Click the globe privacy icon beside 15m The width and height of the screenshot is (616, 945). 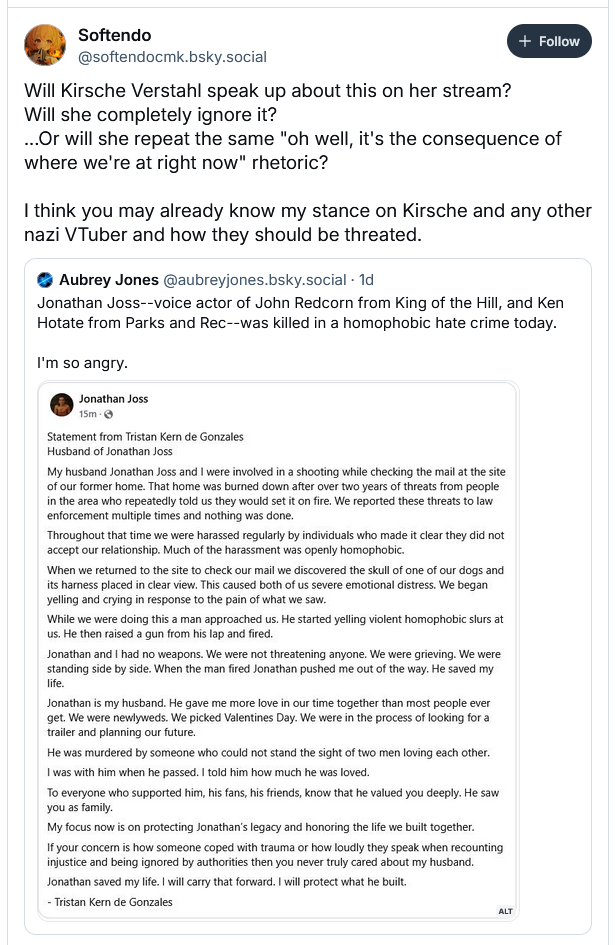(108, 414)
